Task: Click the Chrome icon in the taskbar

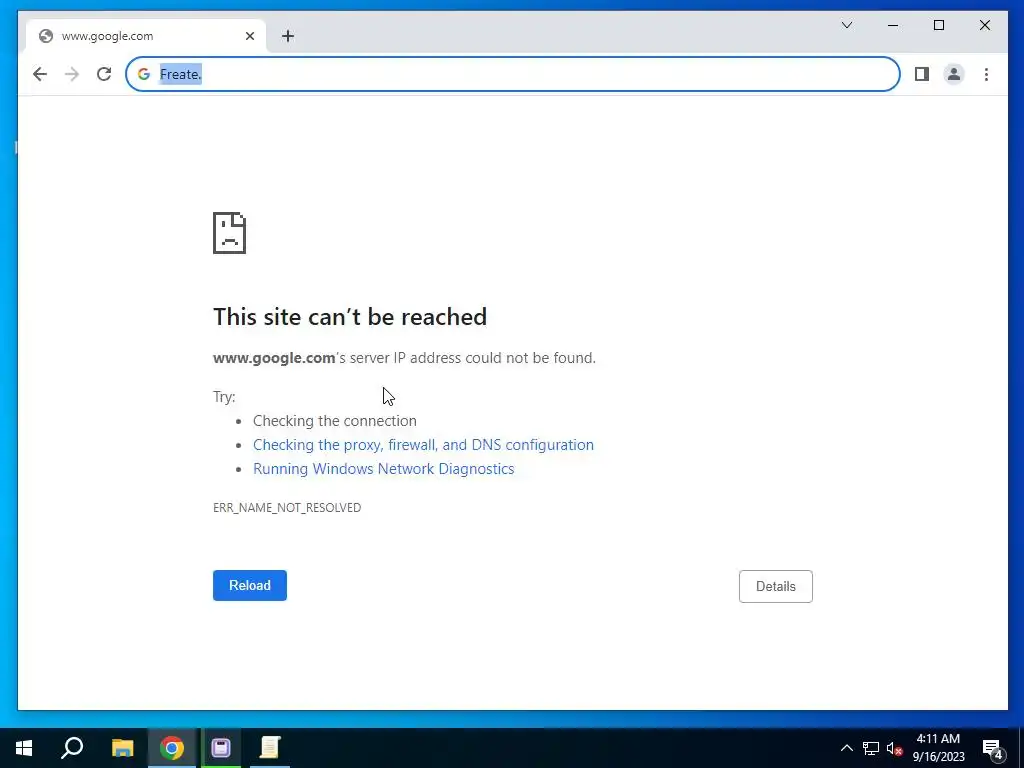Action: point(172,748)
